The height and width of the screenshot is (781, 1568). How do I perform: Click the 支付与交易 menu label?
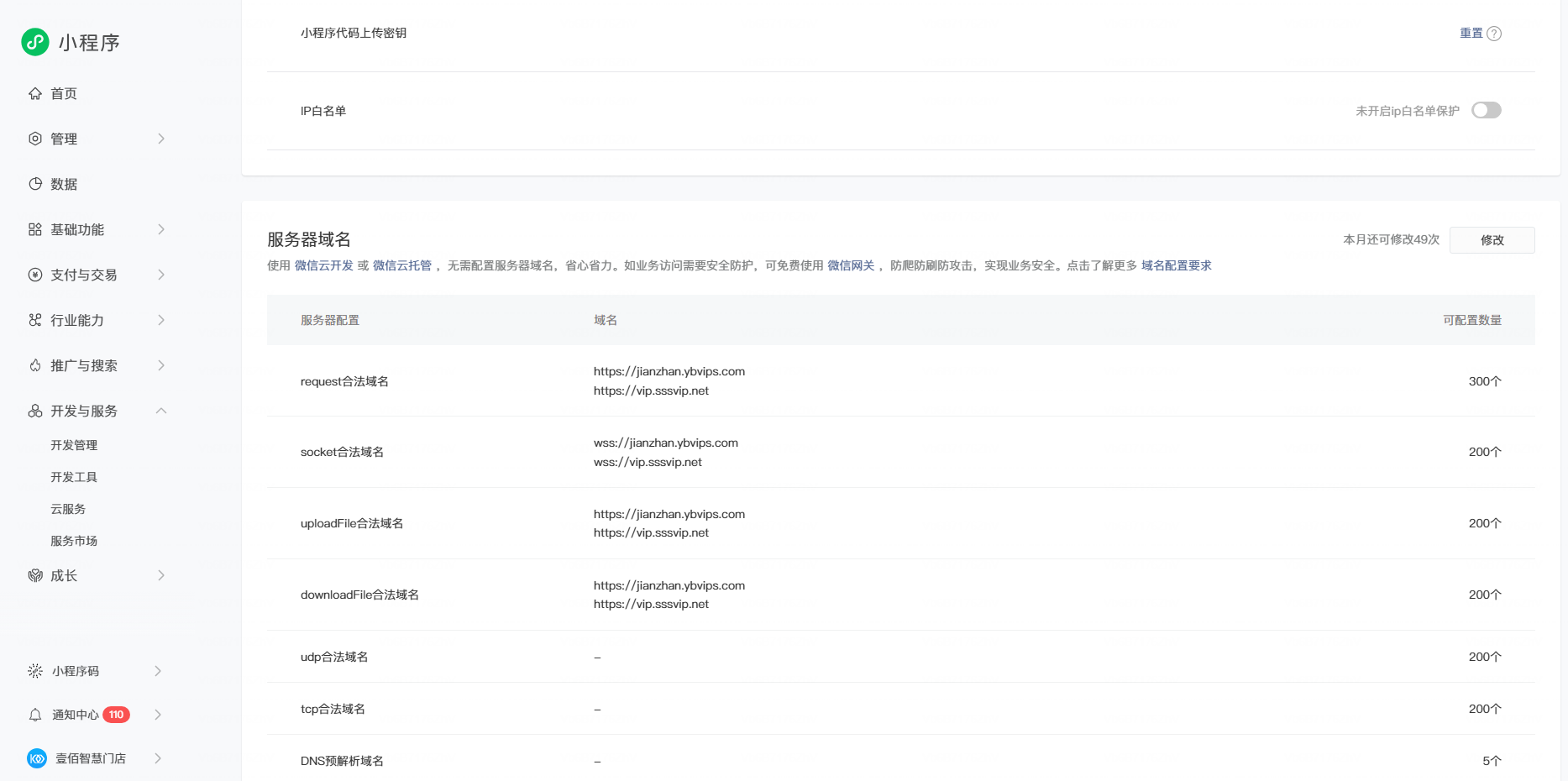tap(84, 275)
